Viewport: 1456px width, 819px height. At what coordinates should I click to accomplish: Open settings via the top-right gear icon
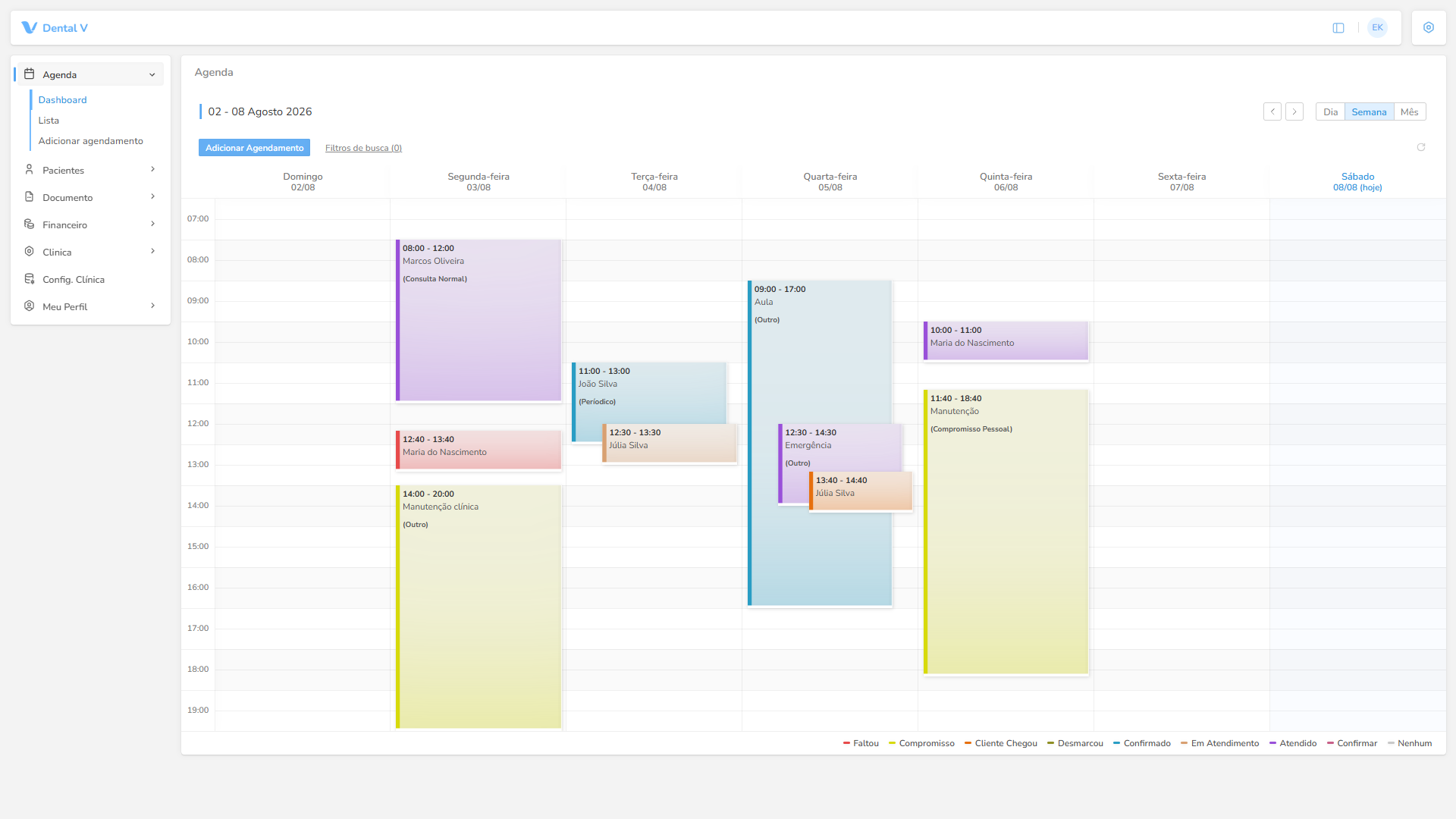tap(1429, 28)
